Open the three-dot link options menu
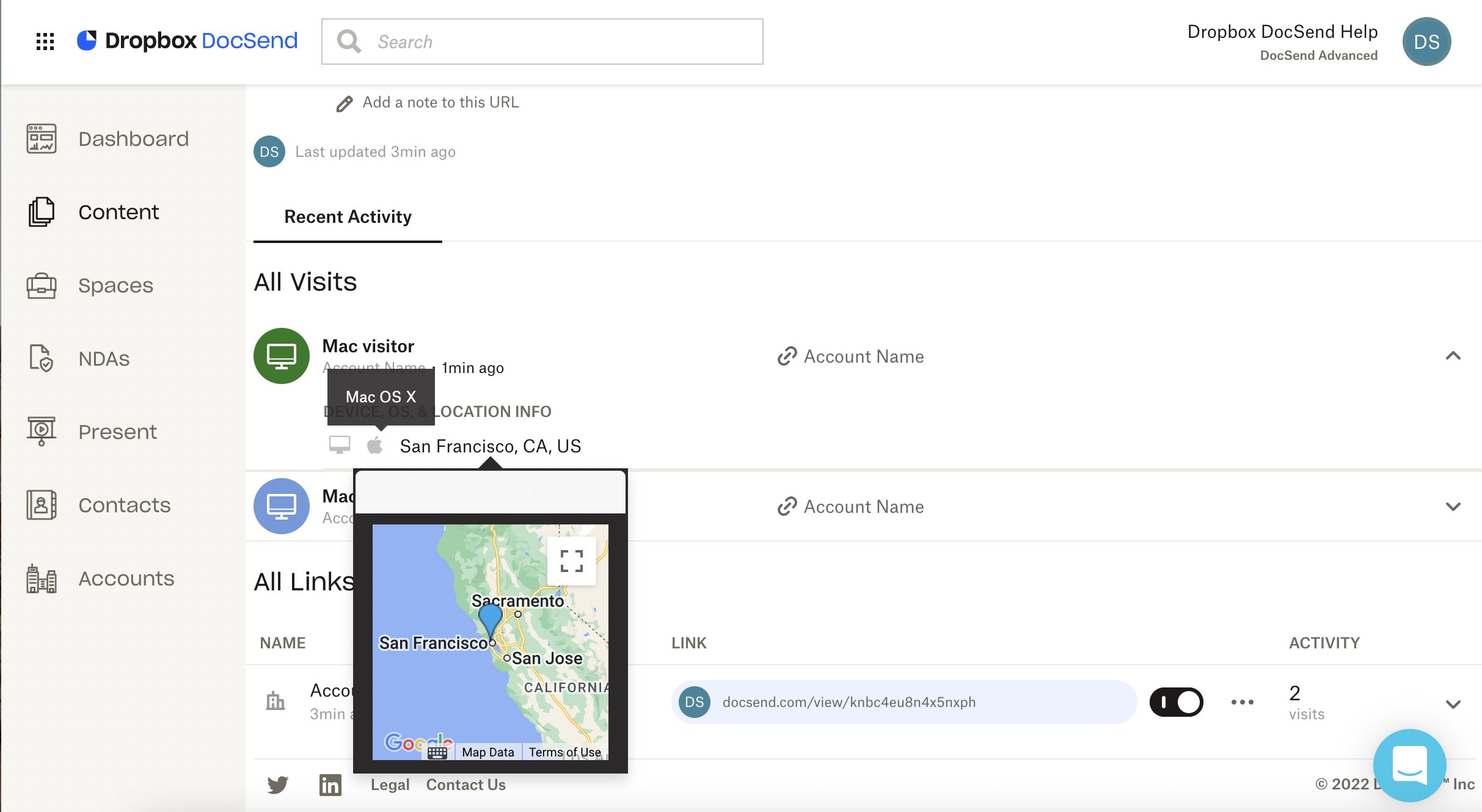This screenshot has height=812, width=1482. click(x=1243, y=702)
